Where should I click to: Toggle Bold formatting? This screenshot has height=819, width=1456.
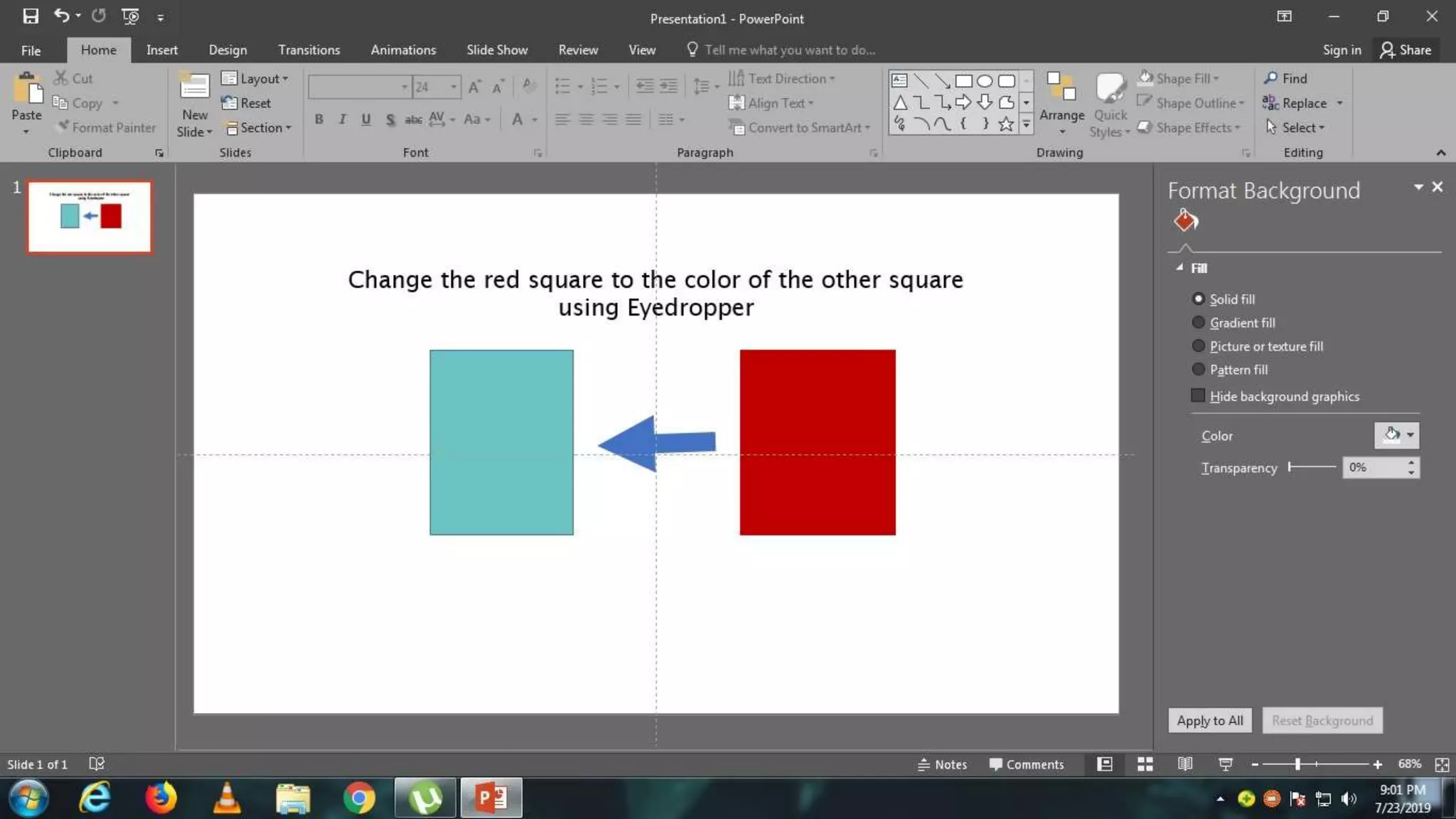click(319, 119)
